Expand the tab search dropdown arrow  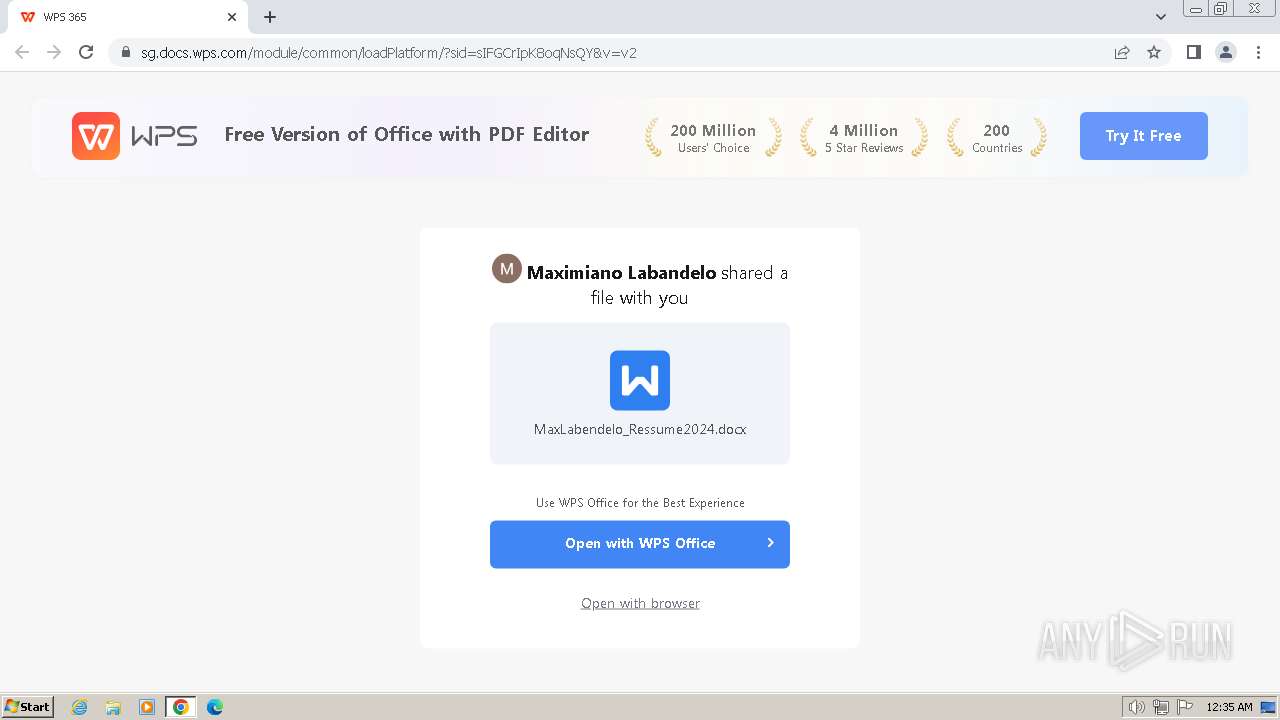1161,17
